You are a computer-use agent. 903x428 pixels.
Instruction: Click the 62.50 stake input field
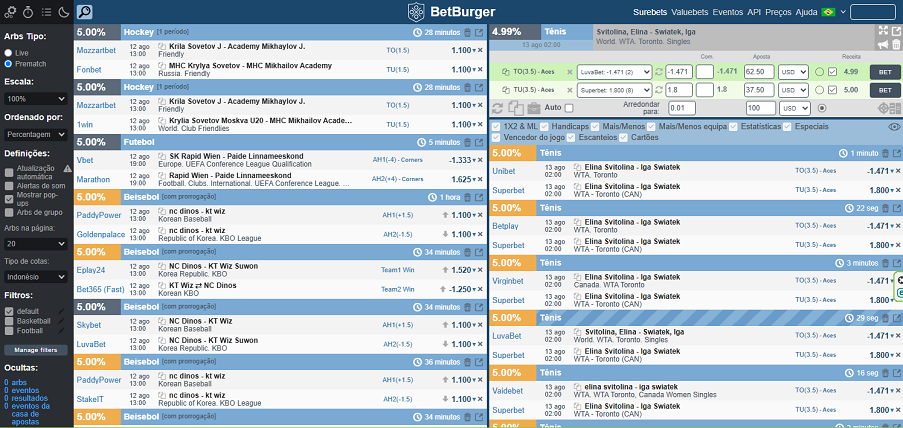coord(759,72)
